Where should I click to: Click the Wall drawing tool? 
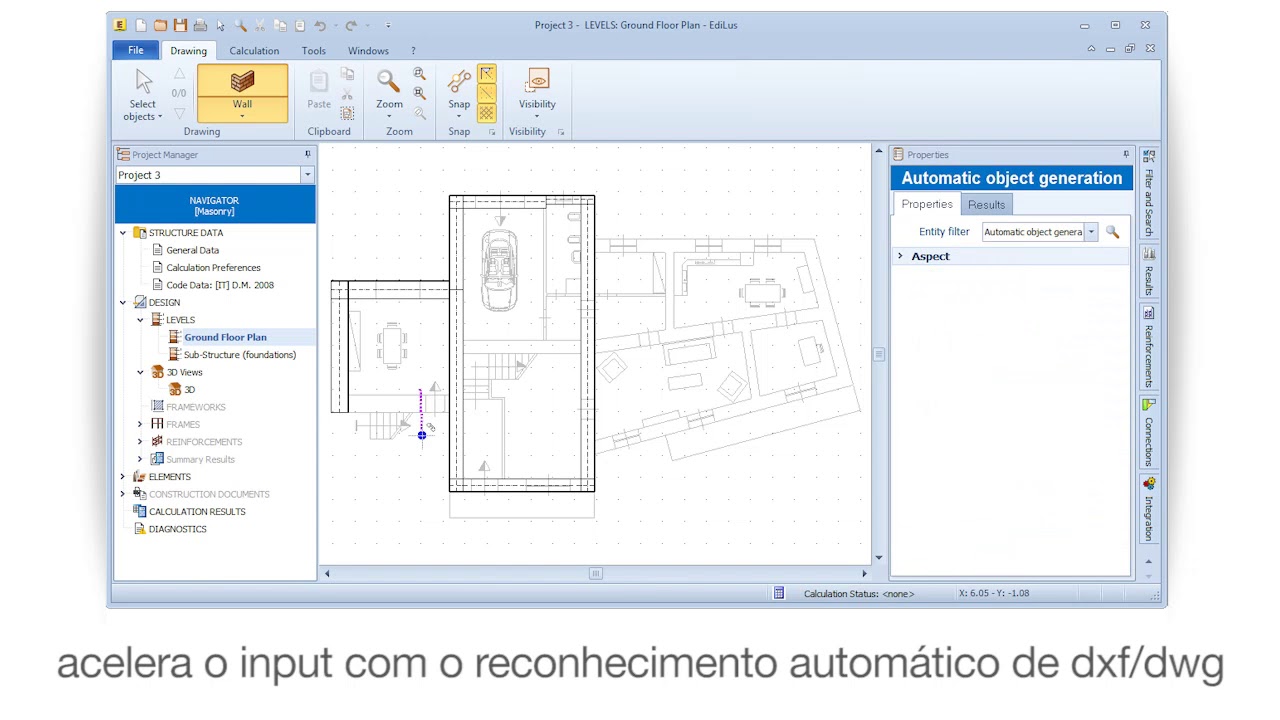tap(242, 93)
